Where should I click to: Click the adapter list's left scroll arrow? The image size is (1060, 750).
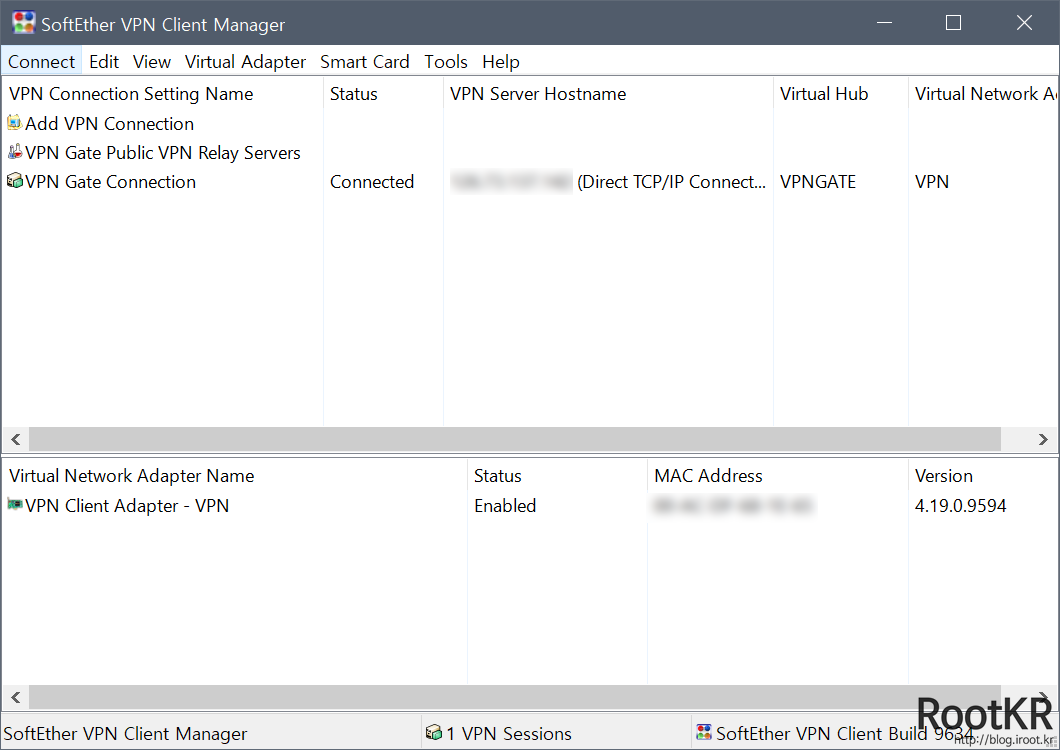tap(16, 697)
